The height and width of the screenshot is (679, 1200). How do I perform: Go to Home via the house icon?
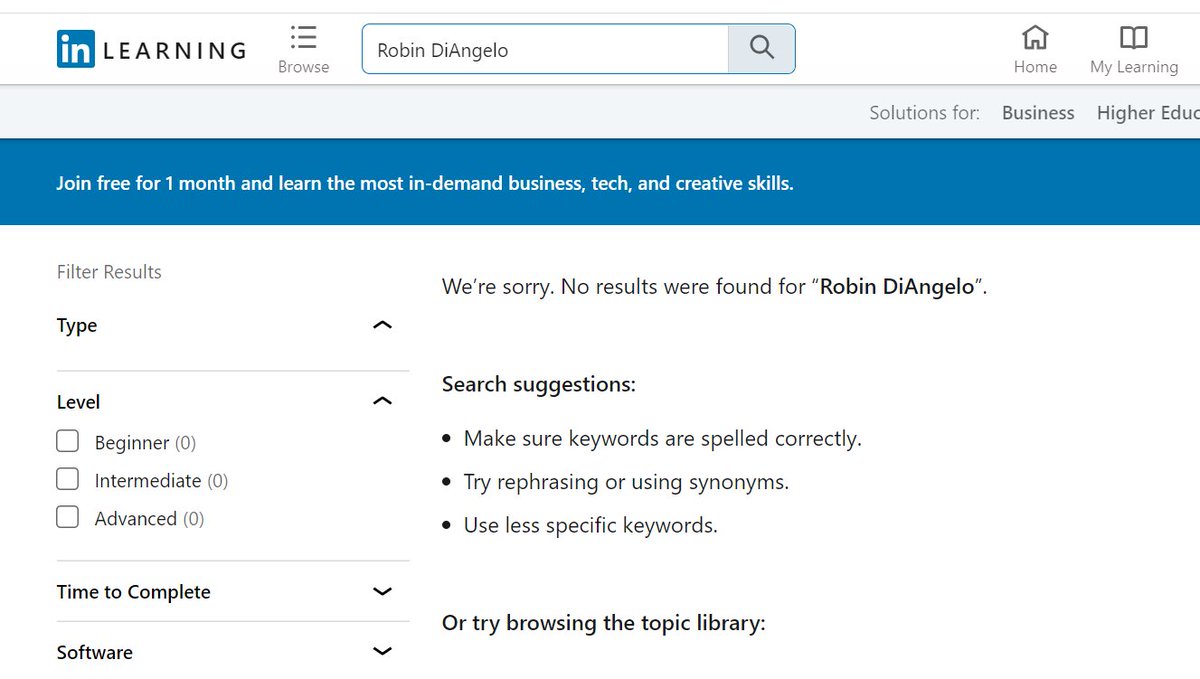click(x=1035, y=38)
